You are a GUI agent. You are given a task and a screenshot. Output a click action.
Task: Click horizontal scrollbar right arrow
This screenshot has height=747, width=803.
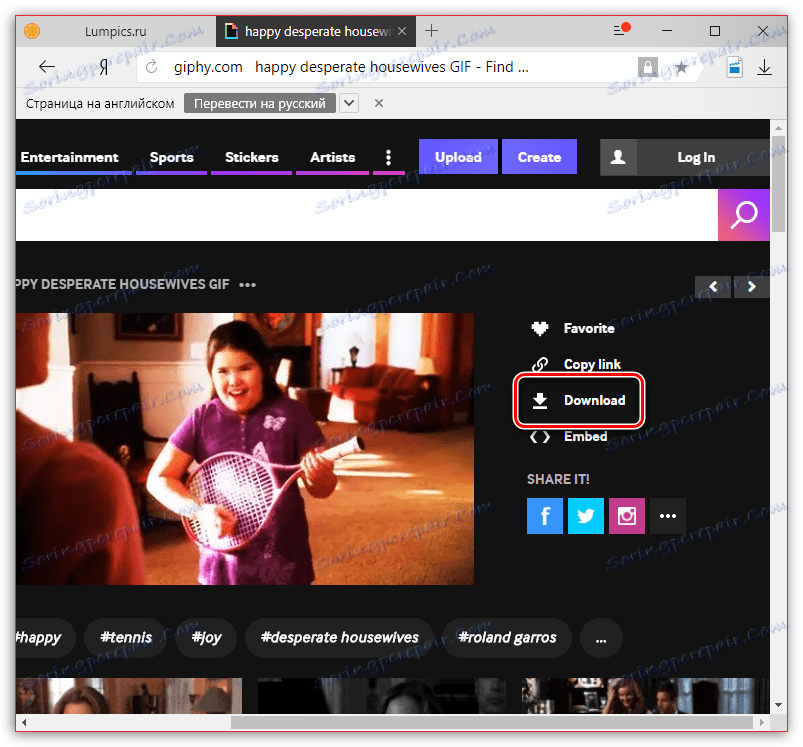[x=762, y=722]
